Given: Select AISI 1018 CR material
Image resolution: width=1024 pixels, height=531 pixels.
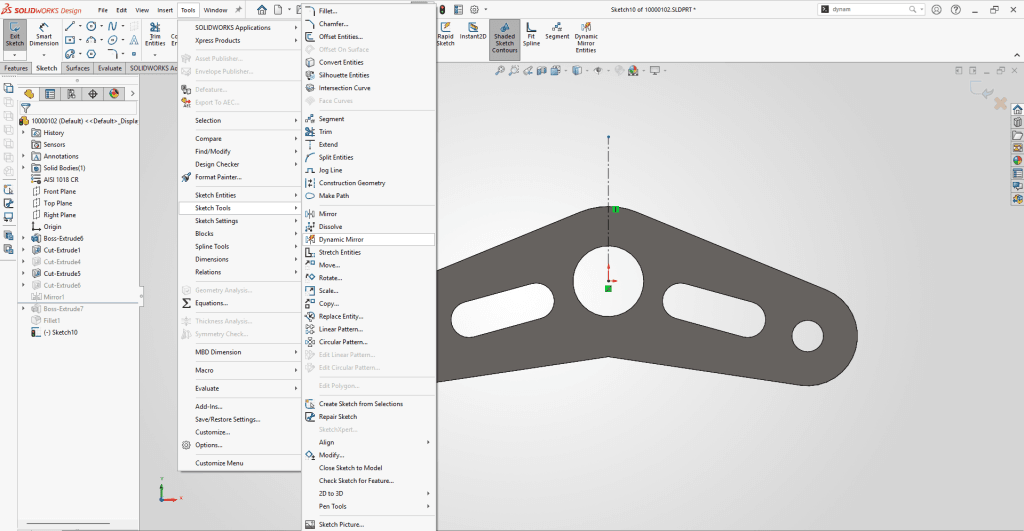Looking at the screenshot, I should (61, 180).
